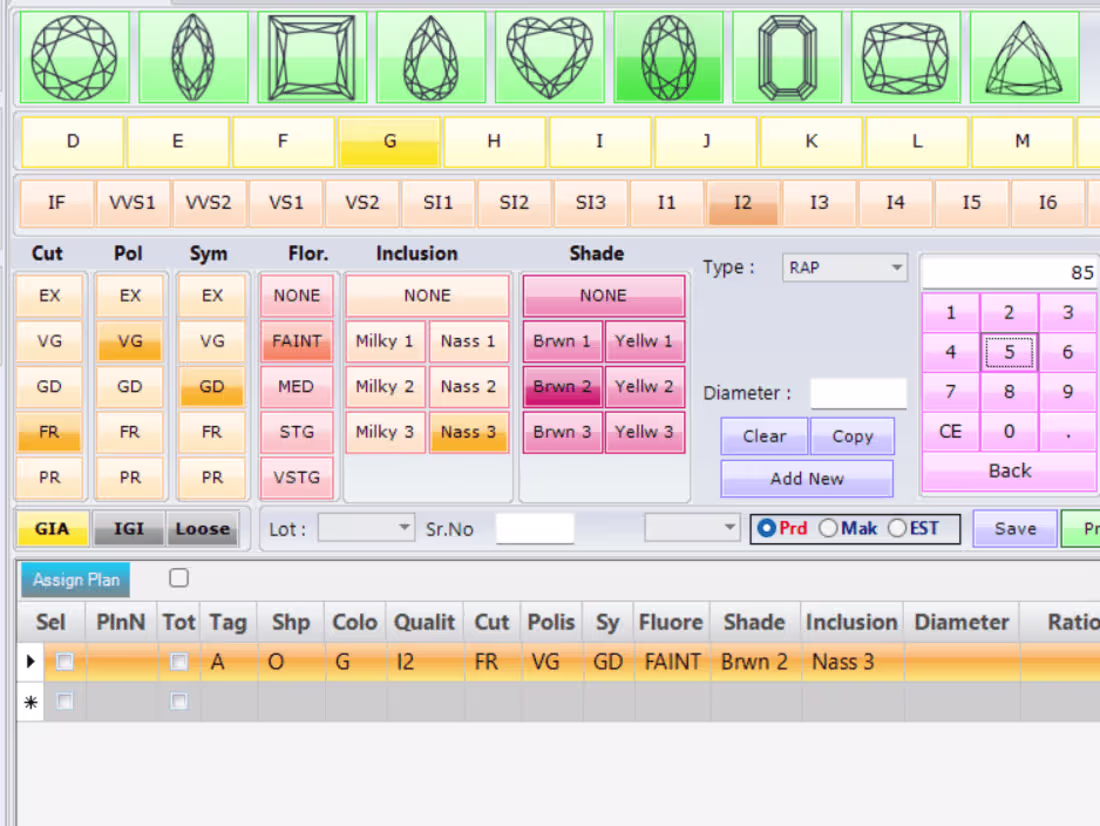Select Mak radio option
1100x826 pixels.
(x=829, y=528)
